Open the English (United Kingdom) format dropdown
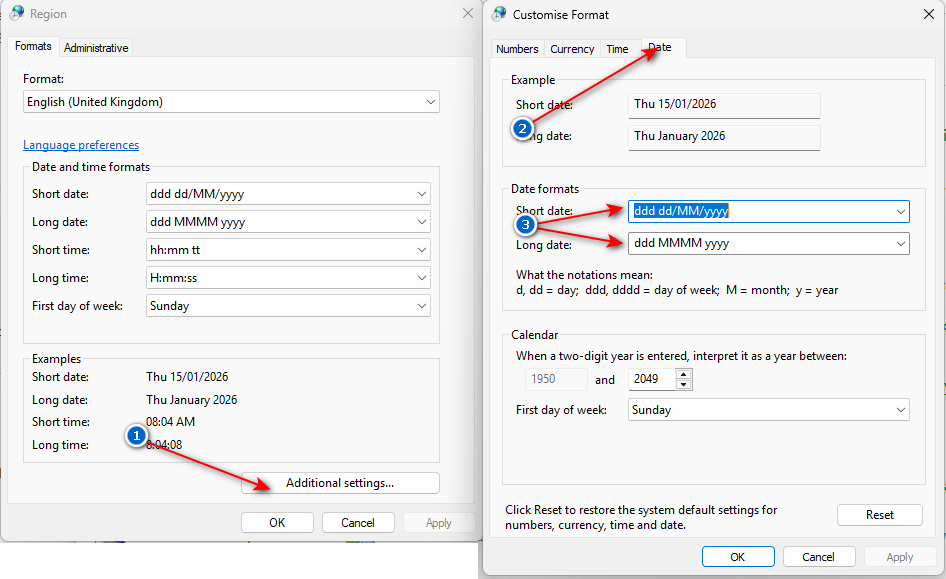Viewport: 946px width, 579px height. point(231,102)
